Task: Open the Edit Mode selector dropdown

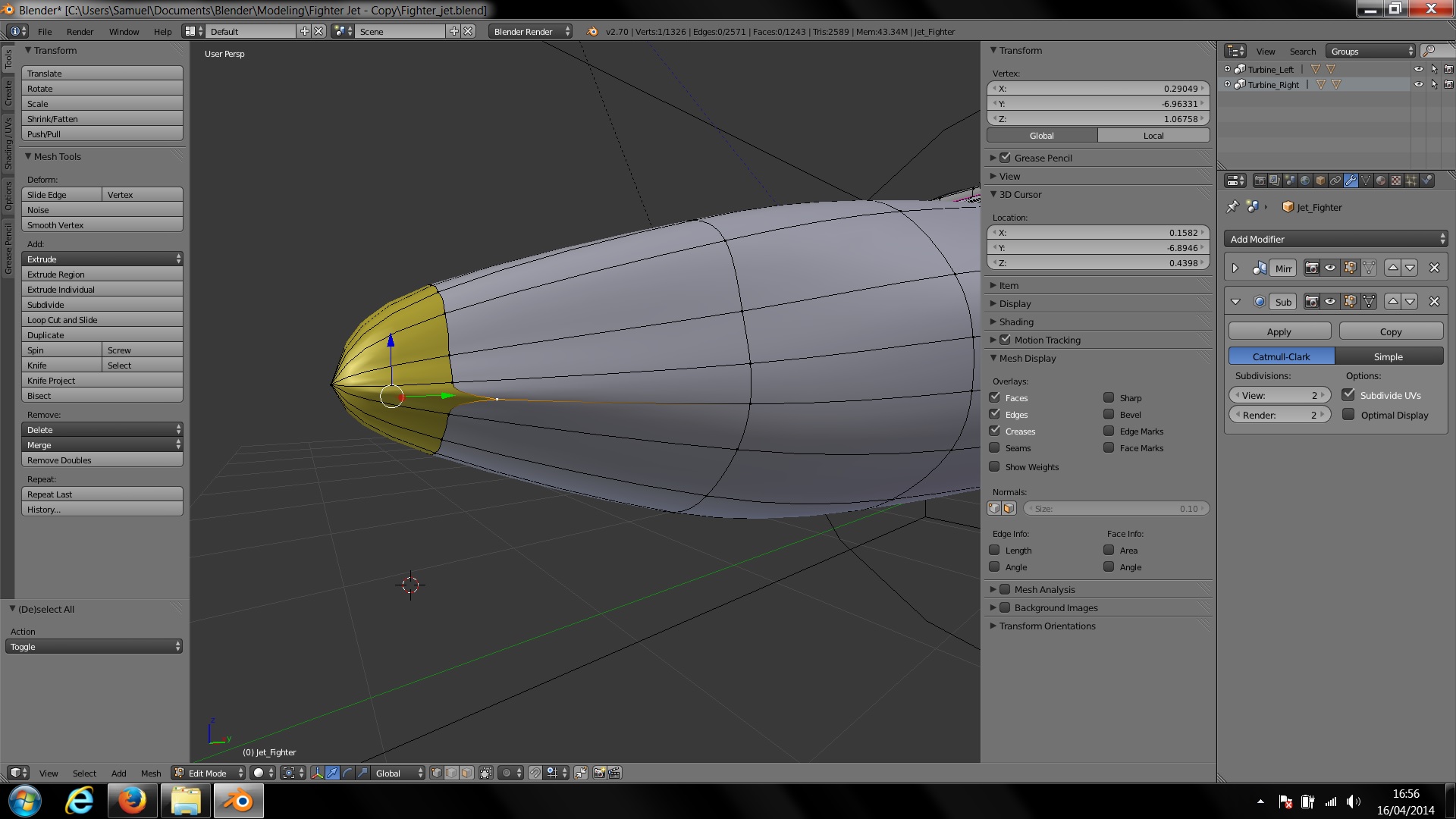Action: pyautogui.click(x=209, y=773)
